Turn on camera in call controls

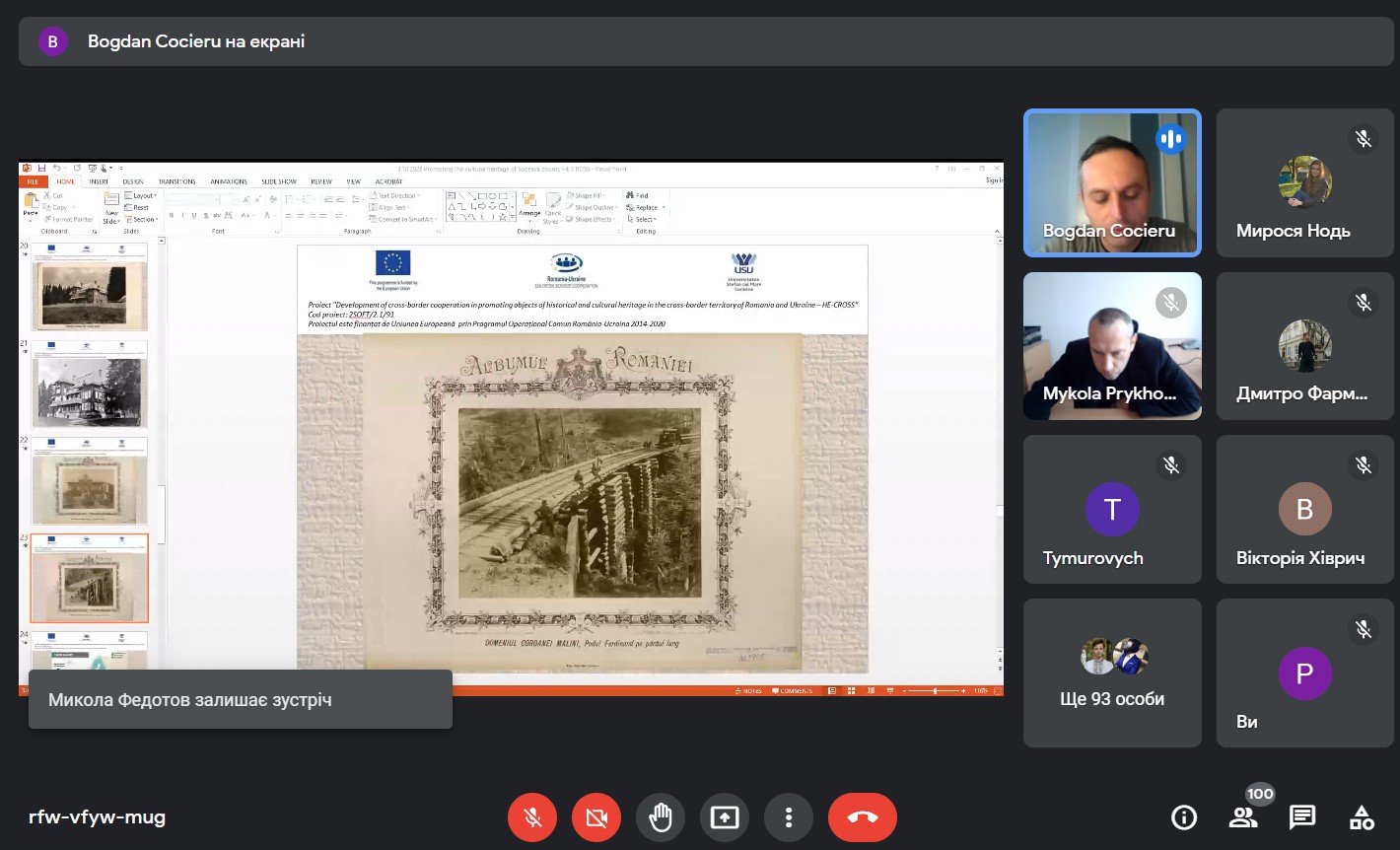(x=596, y=817)
